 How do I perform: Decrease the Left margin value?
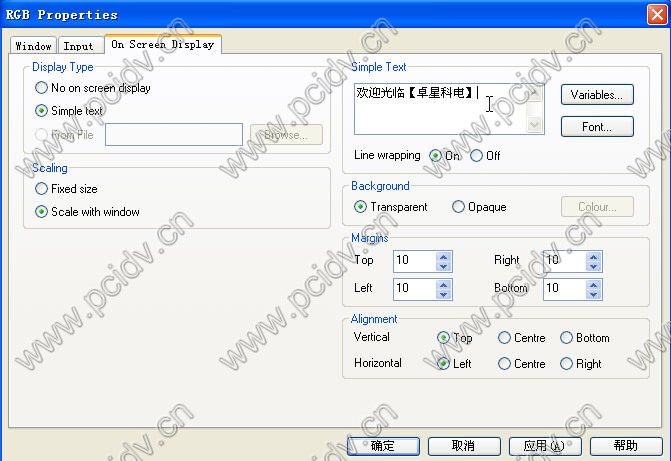pyautogui.click(x=444, y=294)
